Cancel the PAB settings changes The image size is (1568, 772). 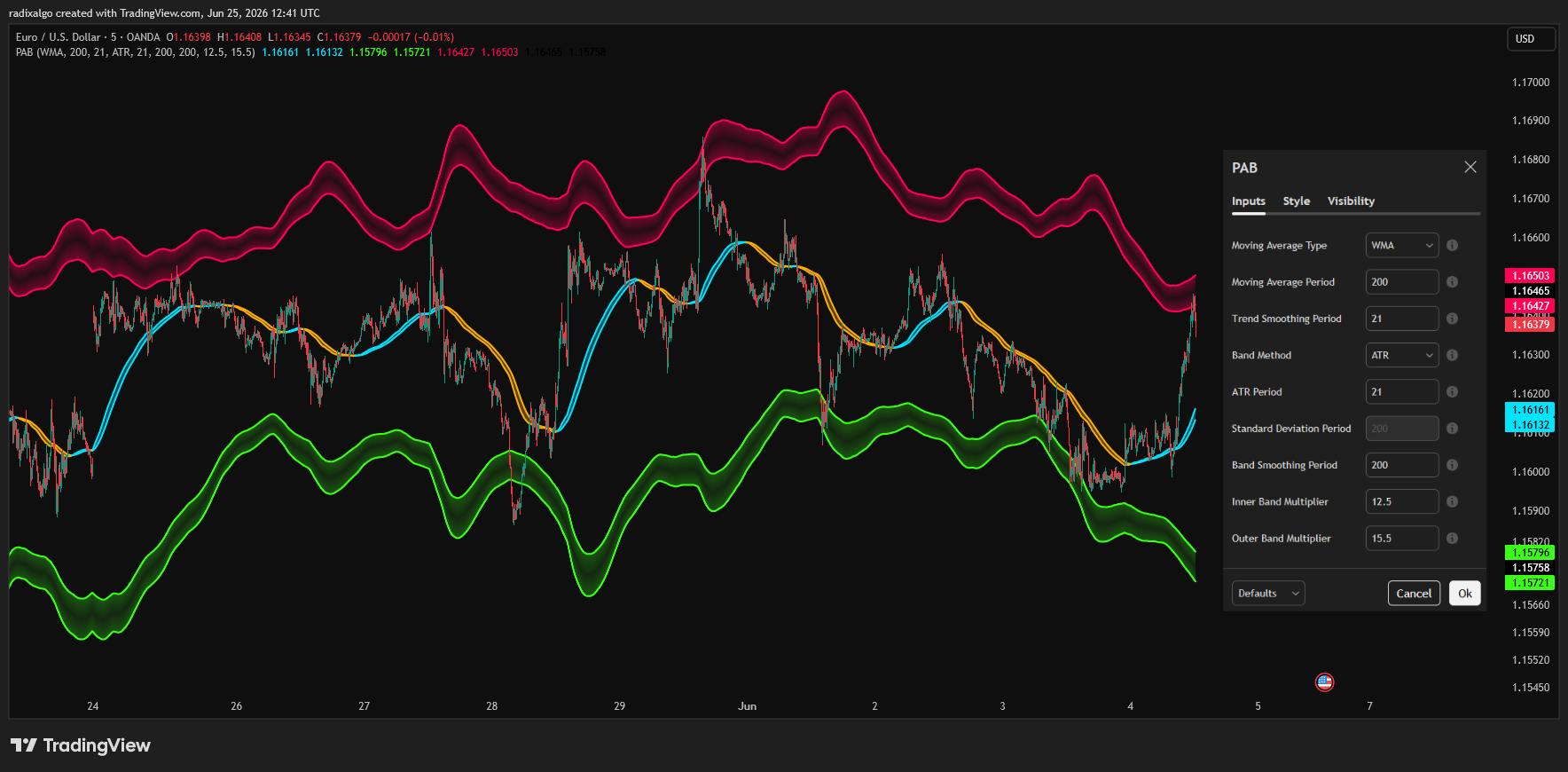[x=1414, y=593]
